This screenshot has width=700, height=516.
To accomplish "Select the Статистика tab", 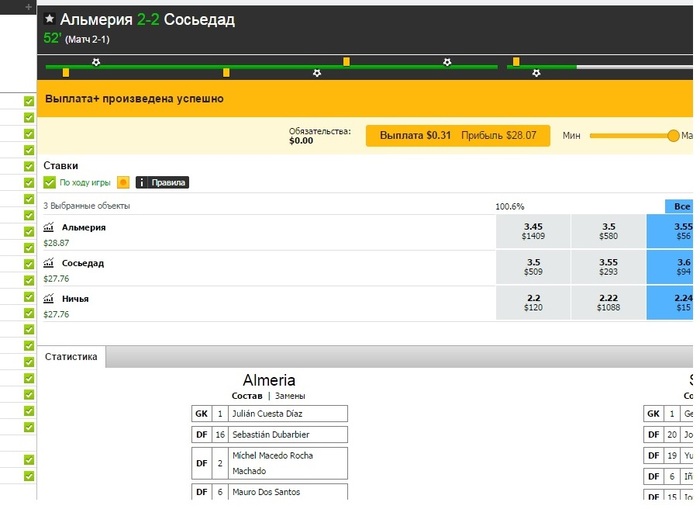I will tap(71, 357).
